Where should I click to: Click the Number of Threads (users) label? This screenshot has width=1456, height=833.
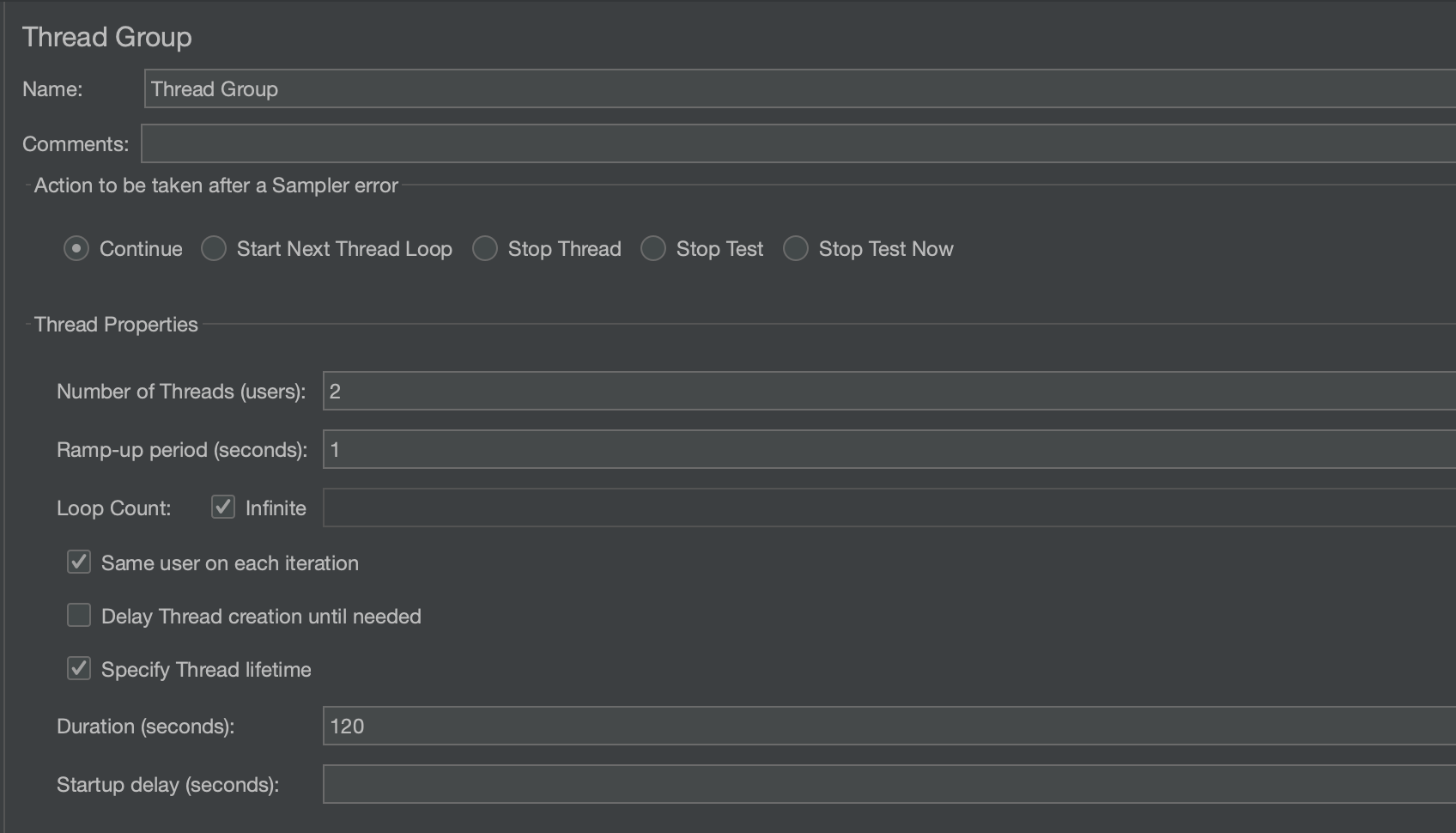point(181,392)
